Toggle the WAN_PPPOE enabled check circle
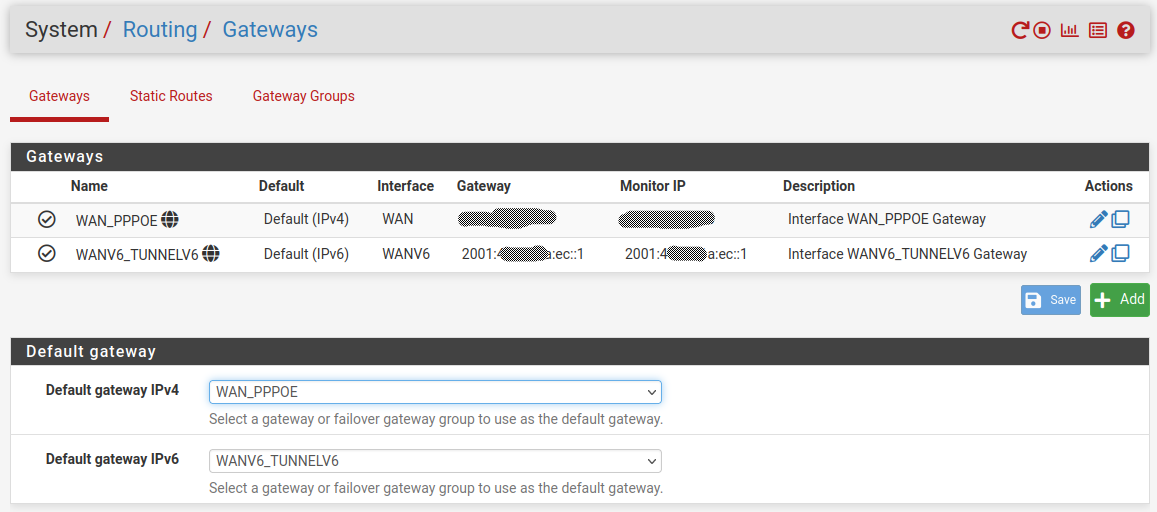 46,220
